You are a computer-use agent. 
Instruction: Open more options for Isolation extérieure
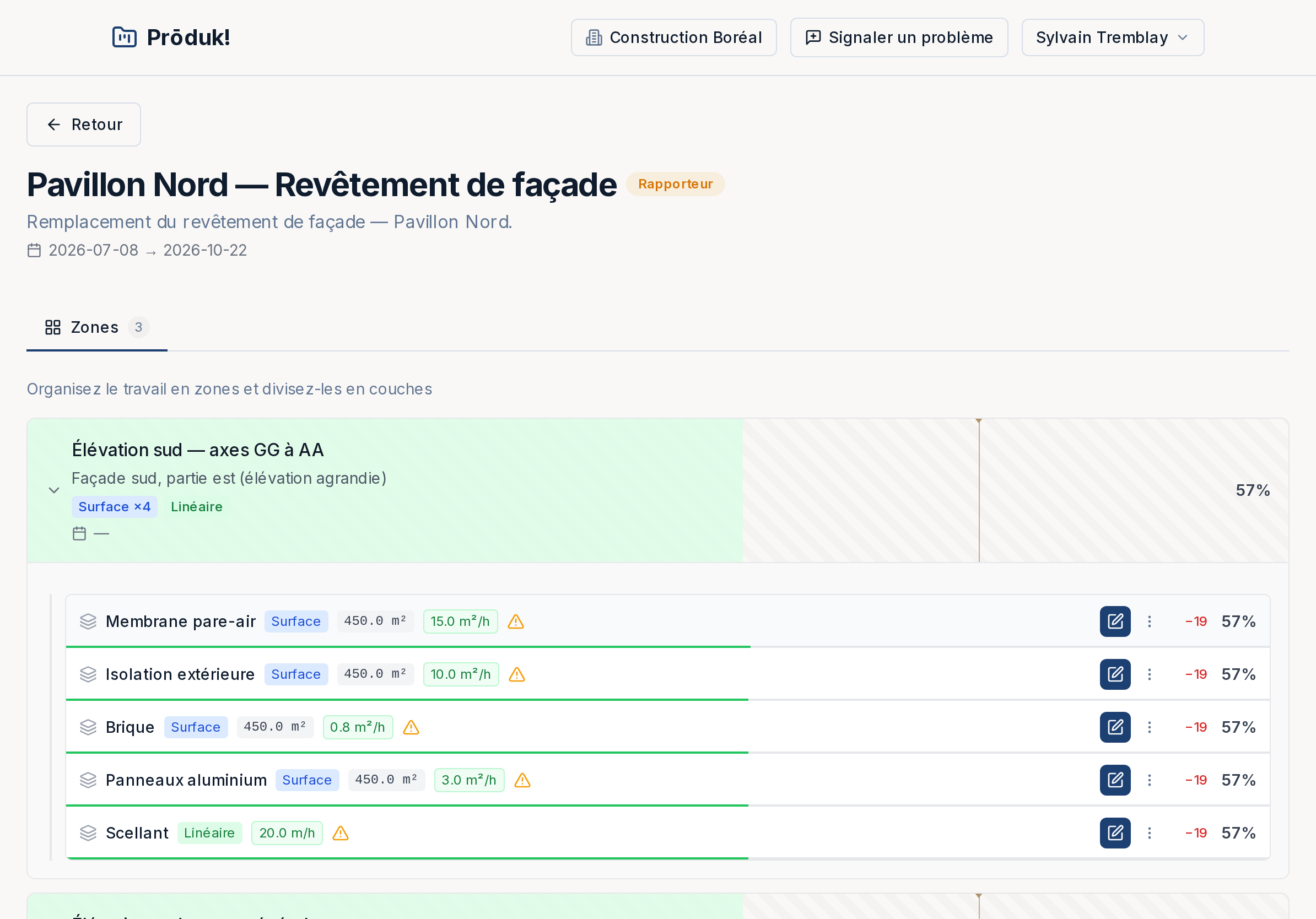[1149, 674]
